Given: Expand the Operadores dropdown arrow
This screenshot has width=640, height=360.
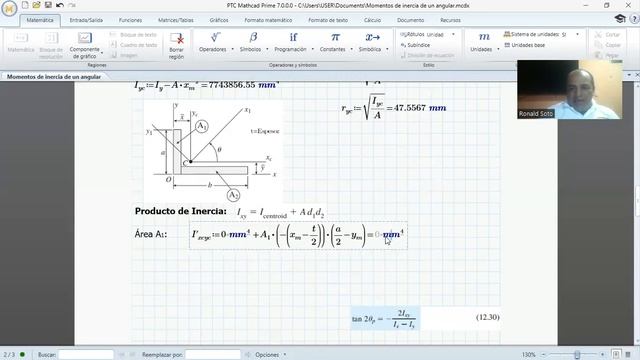Looking at the screenshot, I should tap(232, 49).
